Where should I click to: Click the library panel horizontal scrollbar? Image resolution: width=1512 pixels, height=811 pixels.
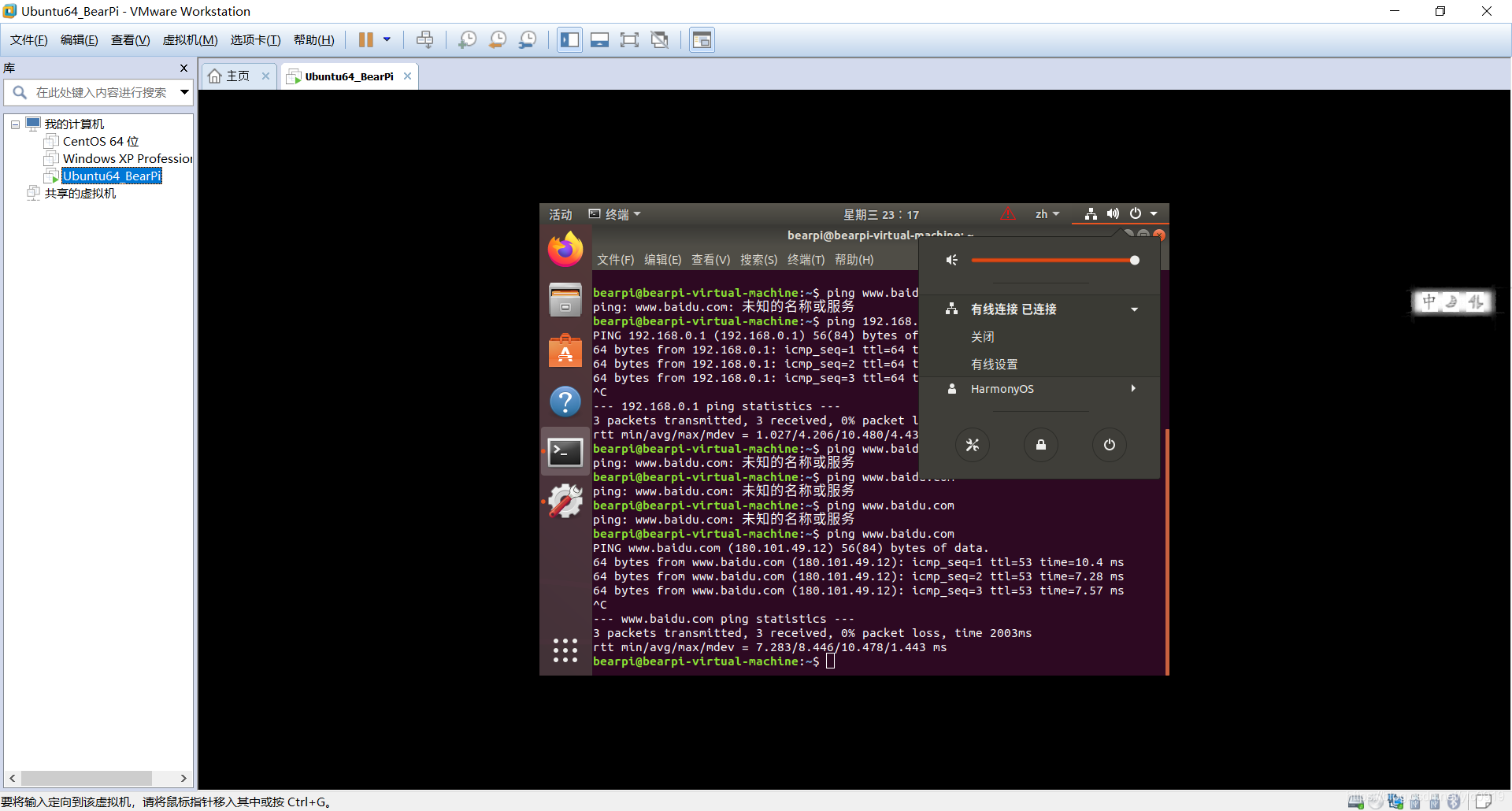point(87,778)
